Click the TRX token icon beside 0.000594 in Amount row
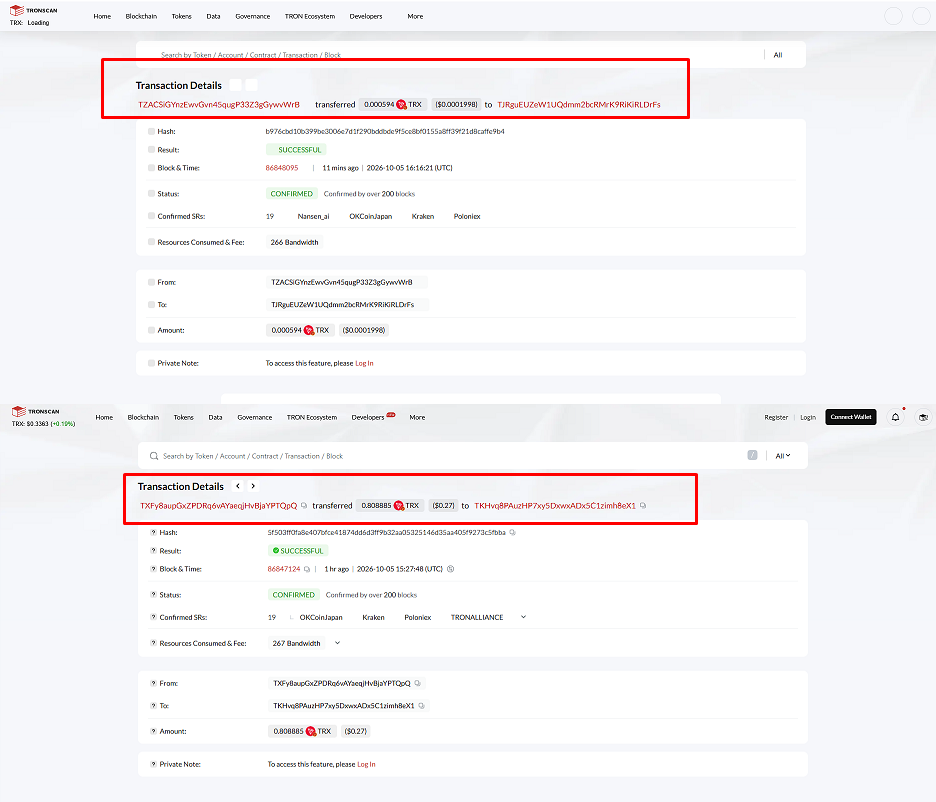 [x=309, y=330]
